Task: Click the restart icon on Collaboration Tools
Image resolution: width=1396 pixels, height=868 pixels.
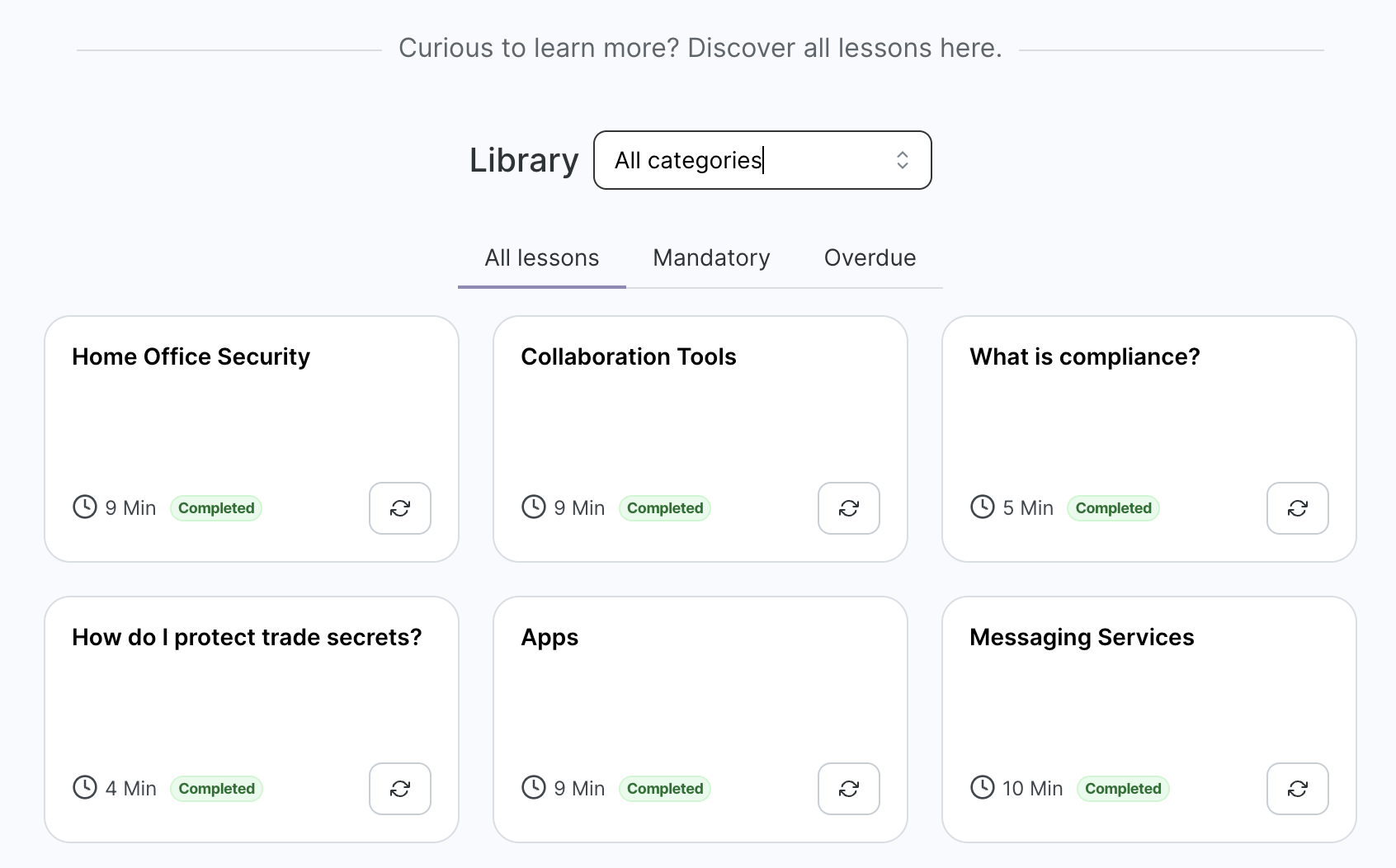Action: click(848, 508)
